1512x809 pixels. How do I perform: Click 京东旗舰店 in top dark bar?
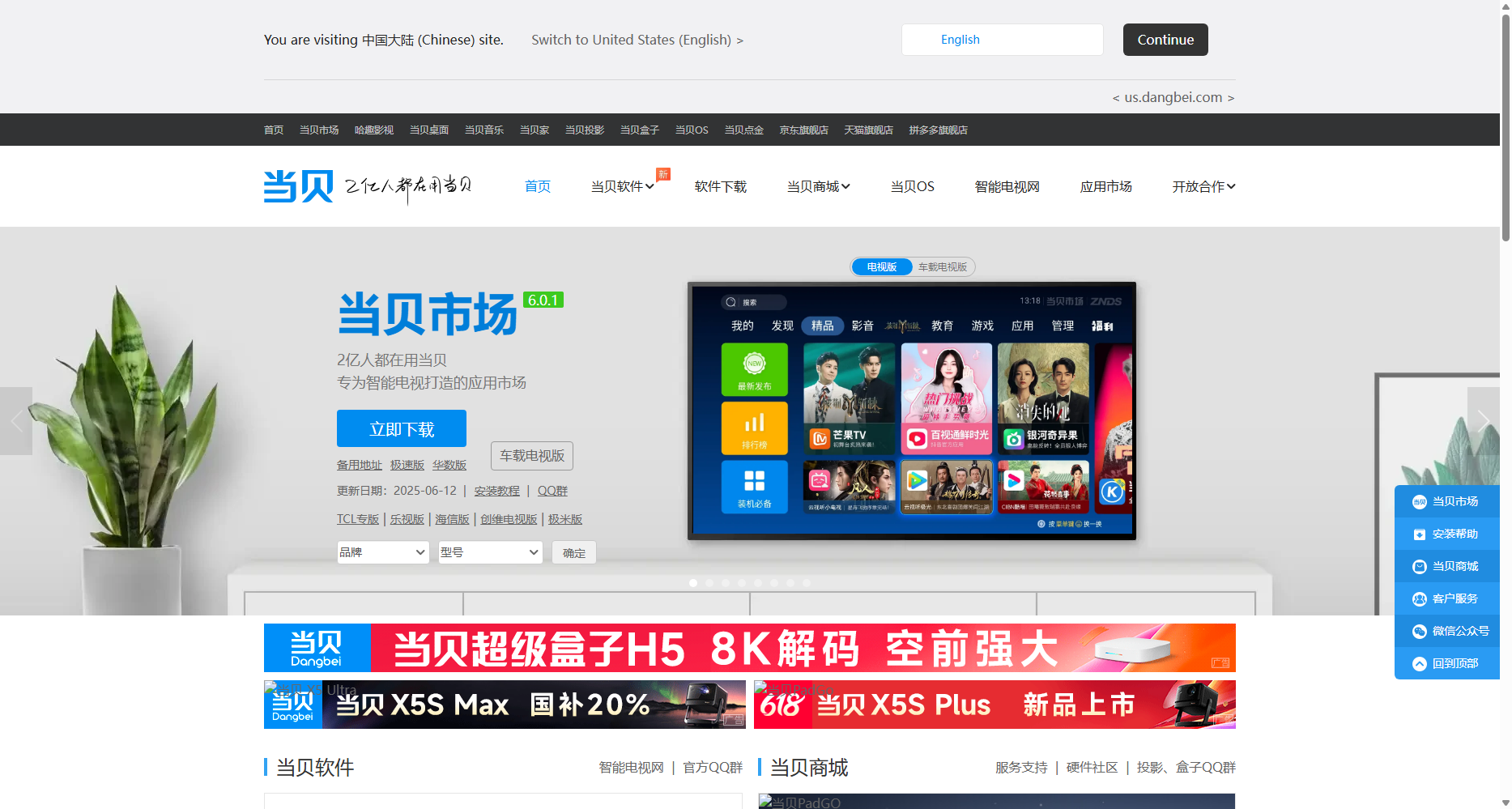click(803, 130)
